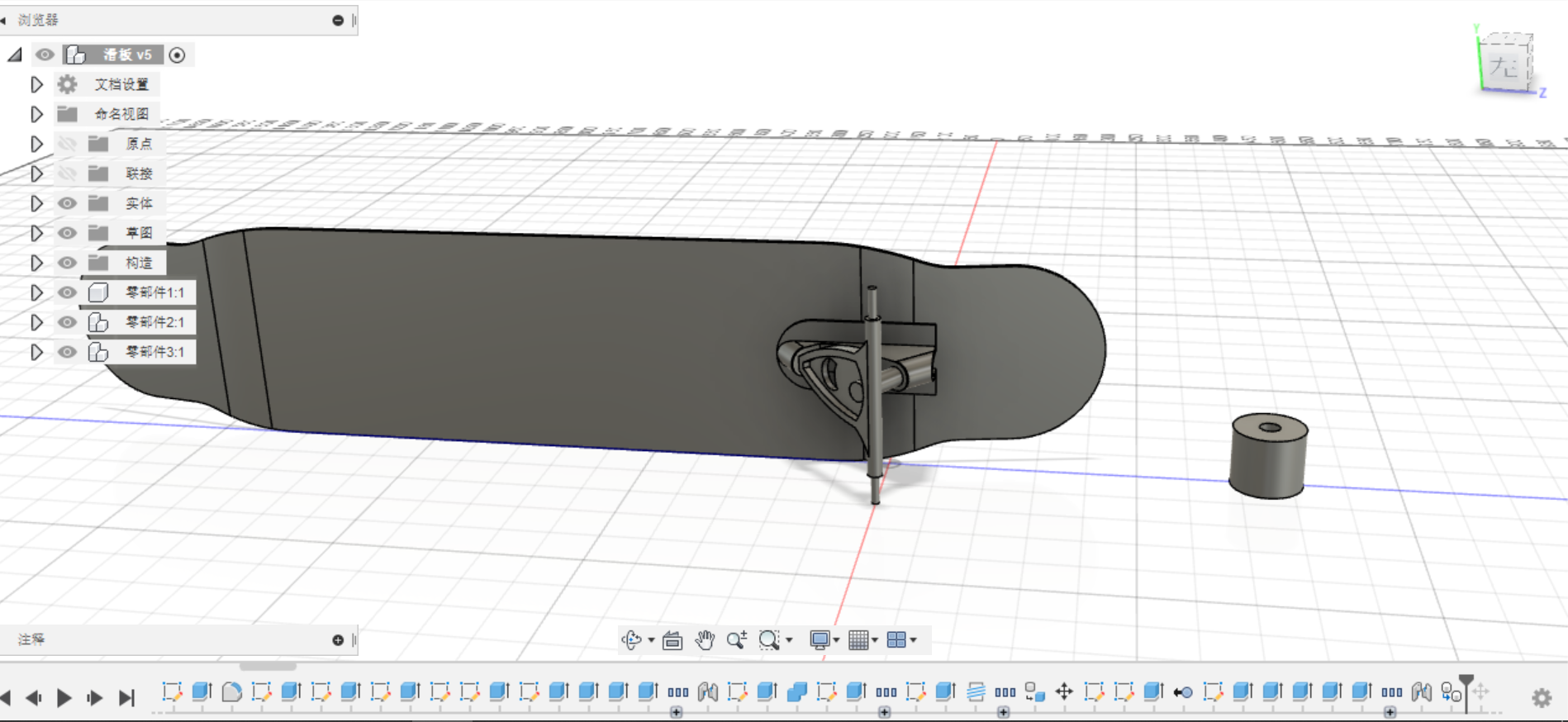The height and width of the screenshot is (722, 1568).
Task: Select the Combine feature in timeline
Action: pyautogui.click(x=797, y=692)
